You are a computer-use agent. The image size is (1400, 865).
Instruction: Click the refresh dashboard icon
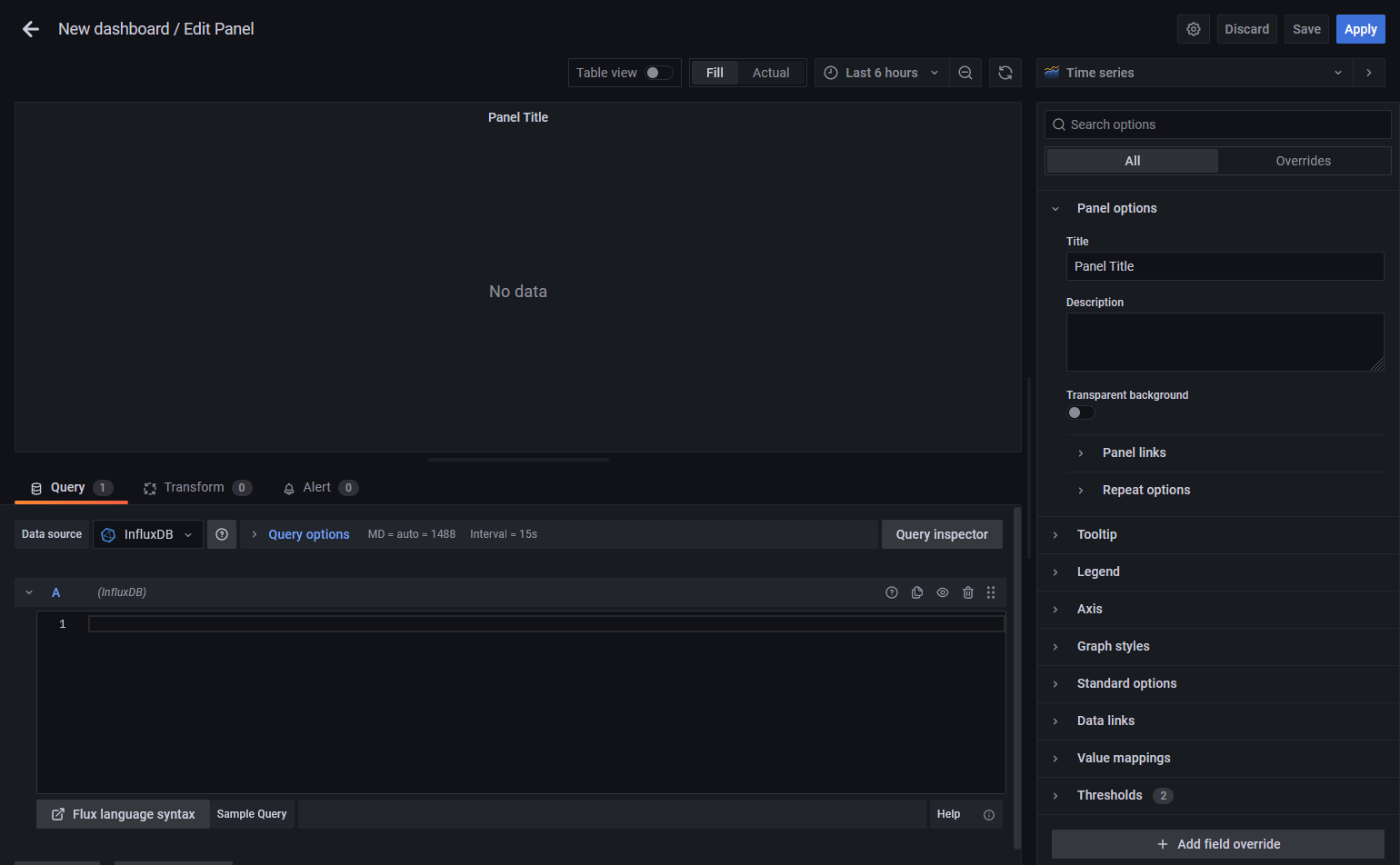[x=1005, y=73]
